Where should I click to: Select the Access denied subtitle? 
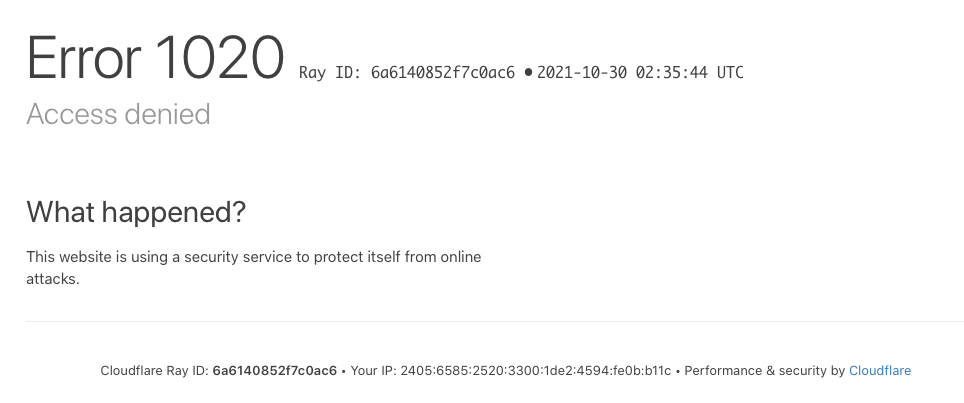118,114
